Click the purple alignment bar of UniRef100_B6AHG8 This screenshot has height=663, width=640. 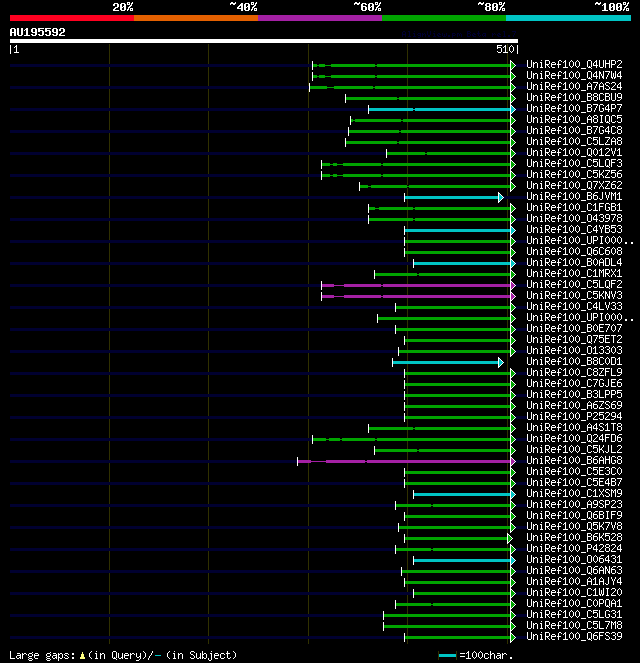tap(404, 461)
